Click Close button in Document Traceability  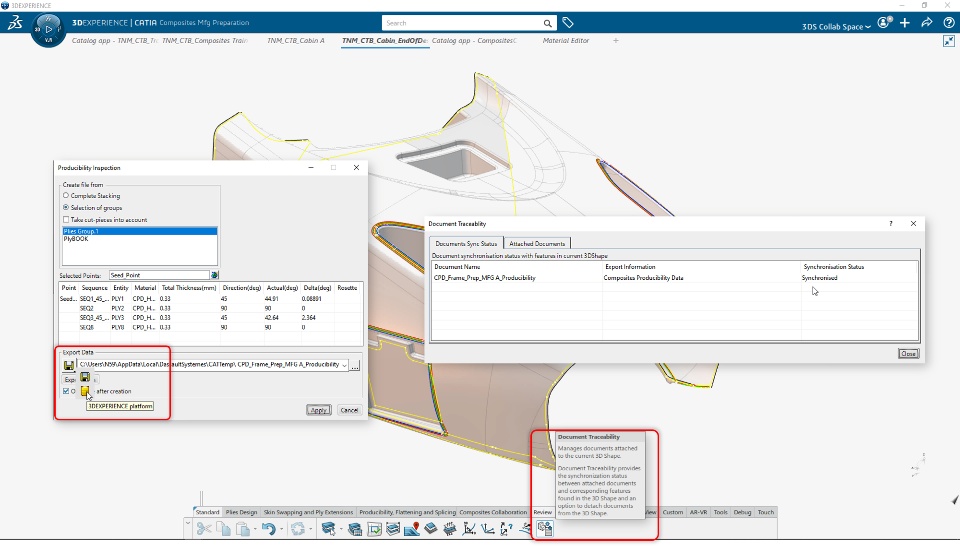tap(908, 353)
